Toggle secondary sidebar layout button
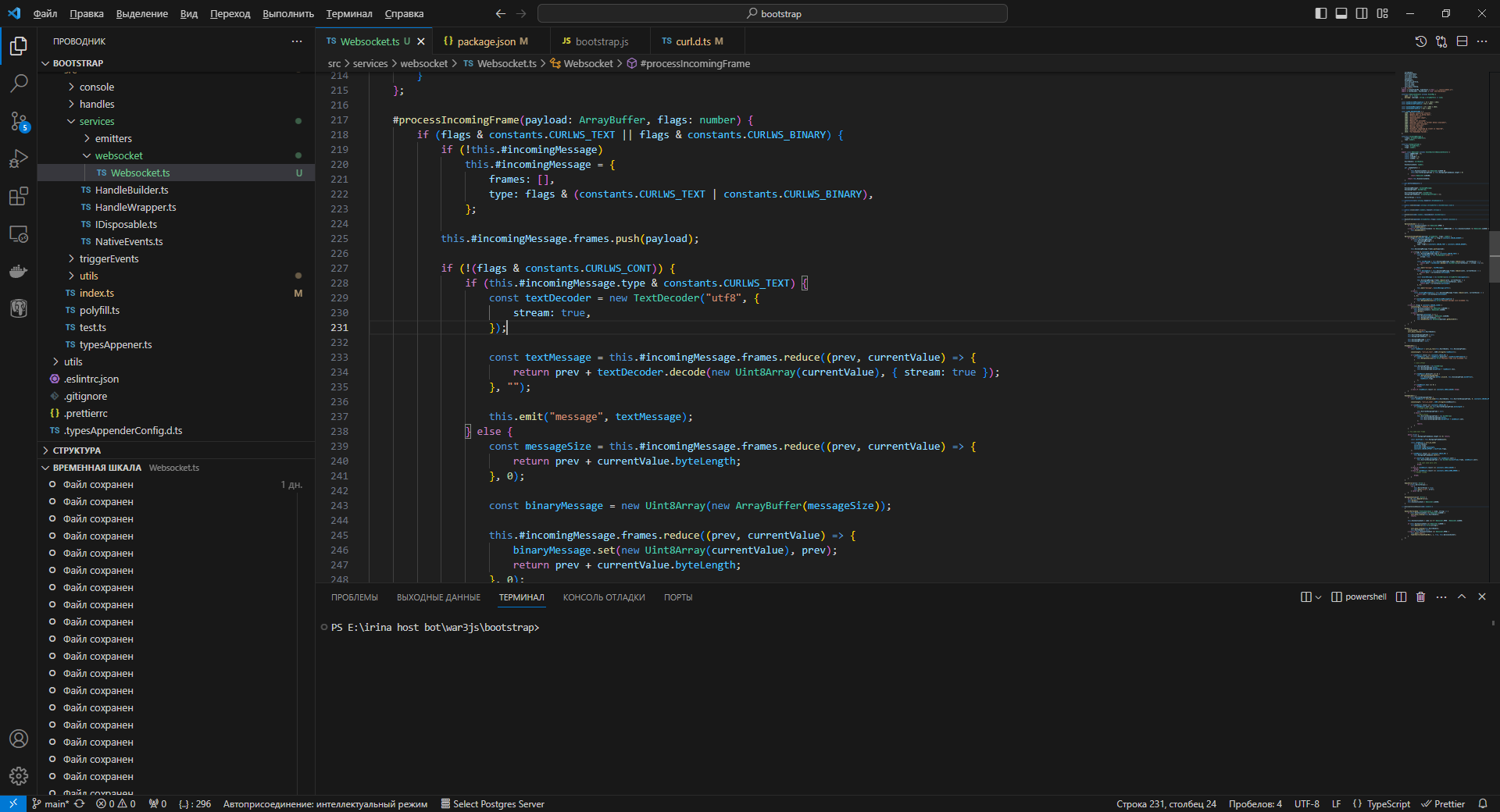Image resolution: width=1500 pixels, height=812 pixels. (1362, 13)
